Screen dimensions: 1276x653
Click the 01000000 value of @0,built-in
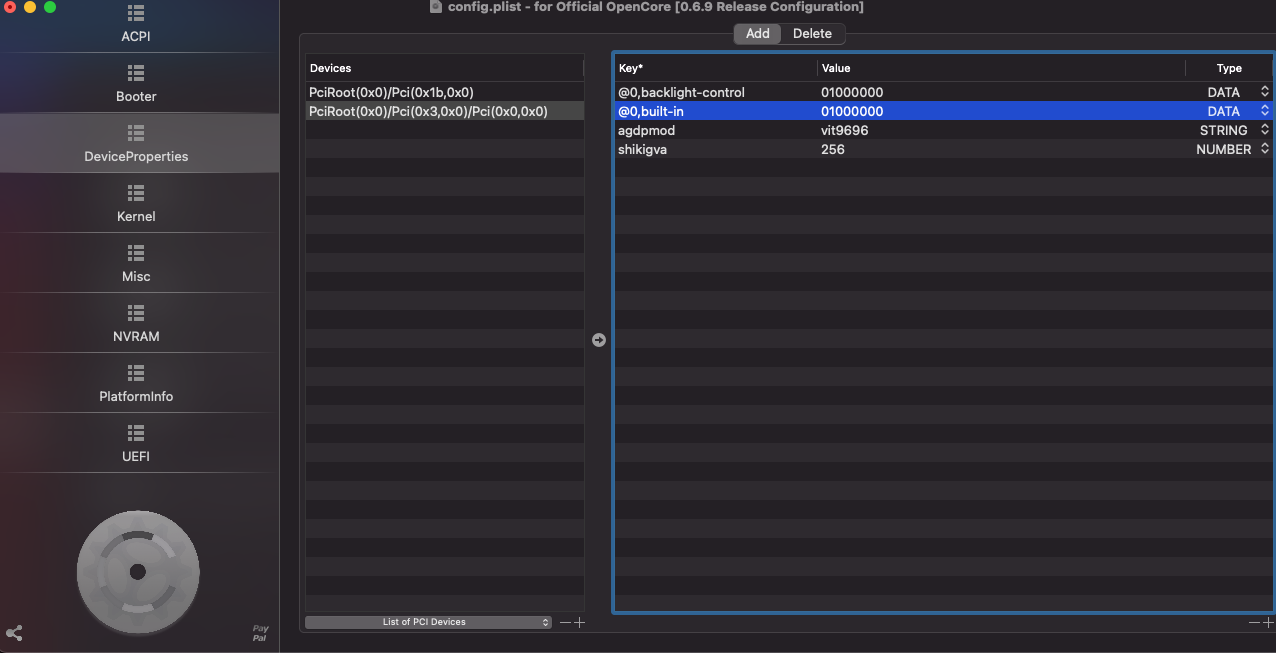click(x=852, y=111)
